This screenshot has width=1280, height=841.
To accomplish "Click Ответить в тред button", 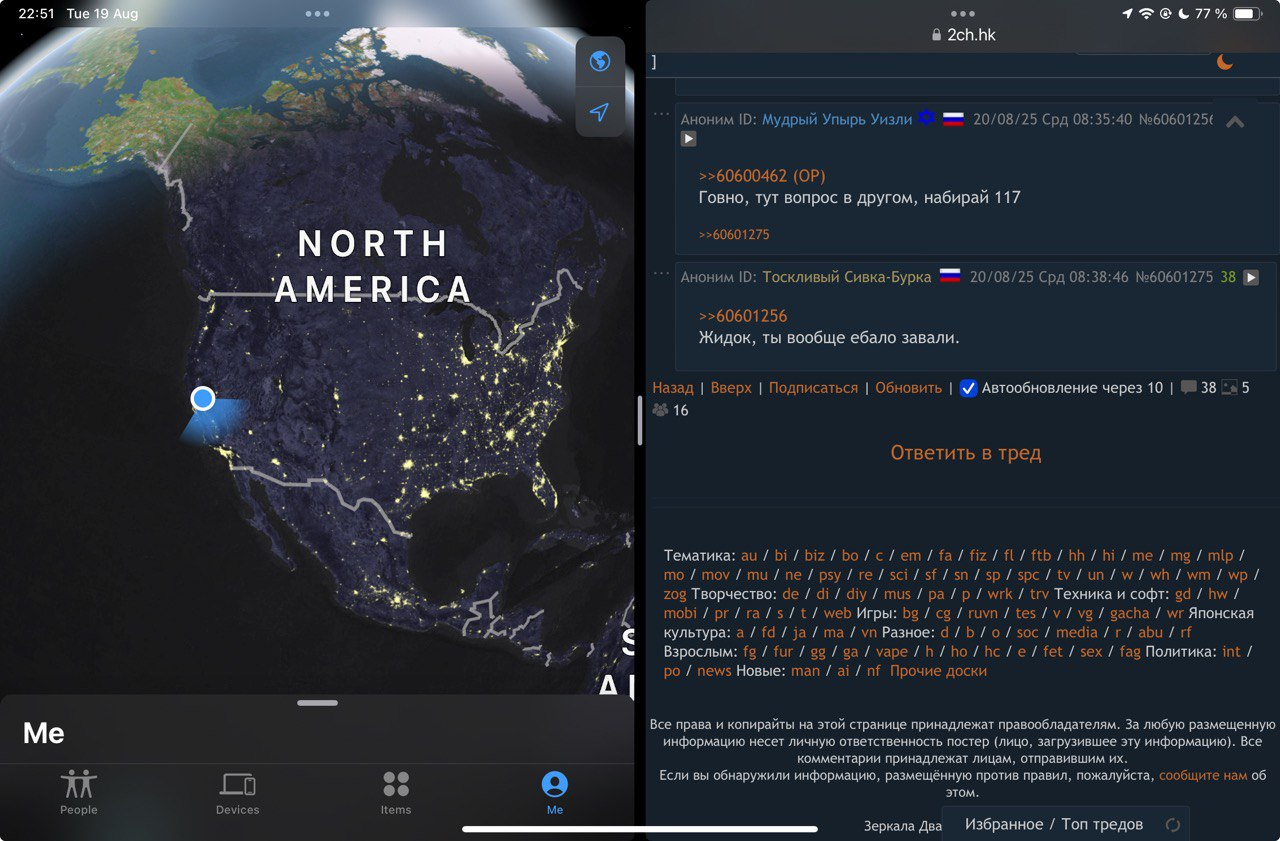I will [x=966, y=453].
